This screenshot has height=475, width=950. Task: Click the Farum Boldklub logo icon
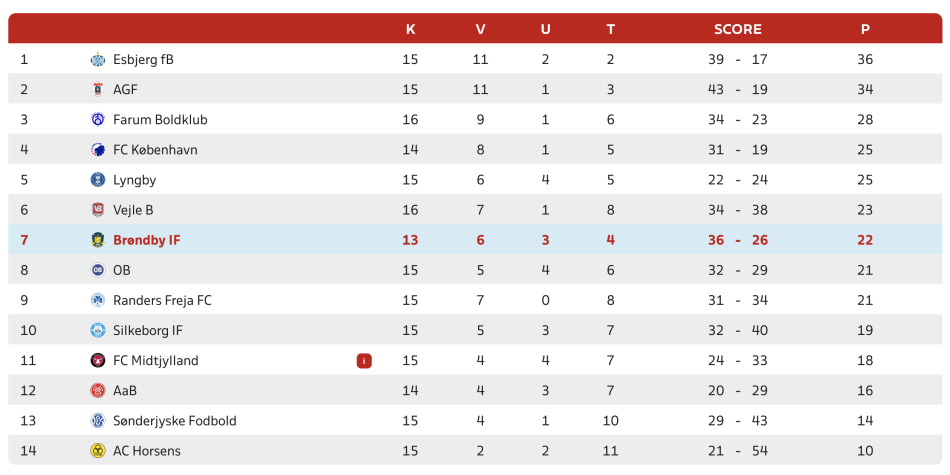point(98,120)
